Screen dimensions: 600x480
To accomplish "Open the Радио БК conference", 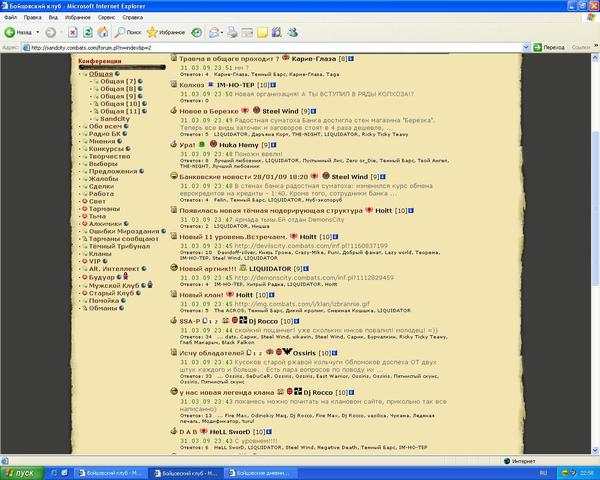I will (x=104, y=134).
